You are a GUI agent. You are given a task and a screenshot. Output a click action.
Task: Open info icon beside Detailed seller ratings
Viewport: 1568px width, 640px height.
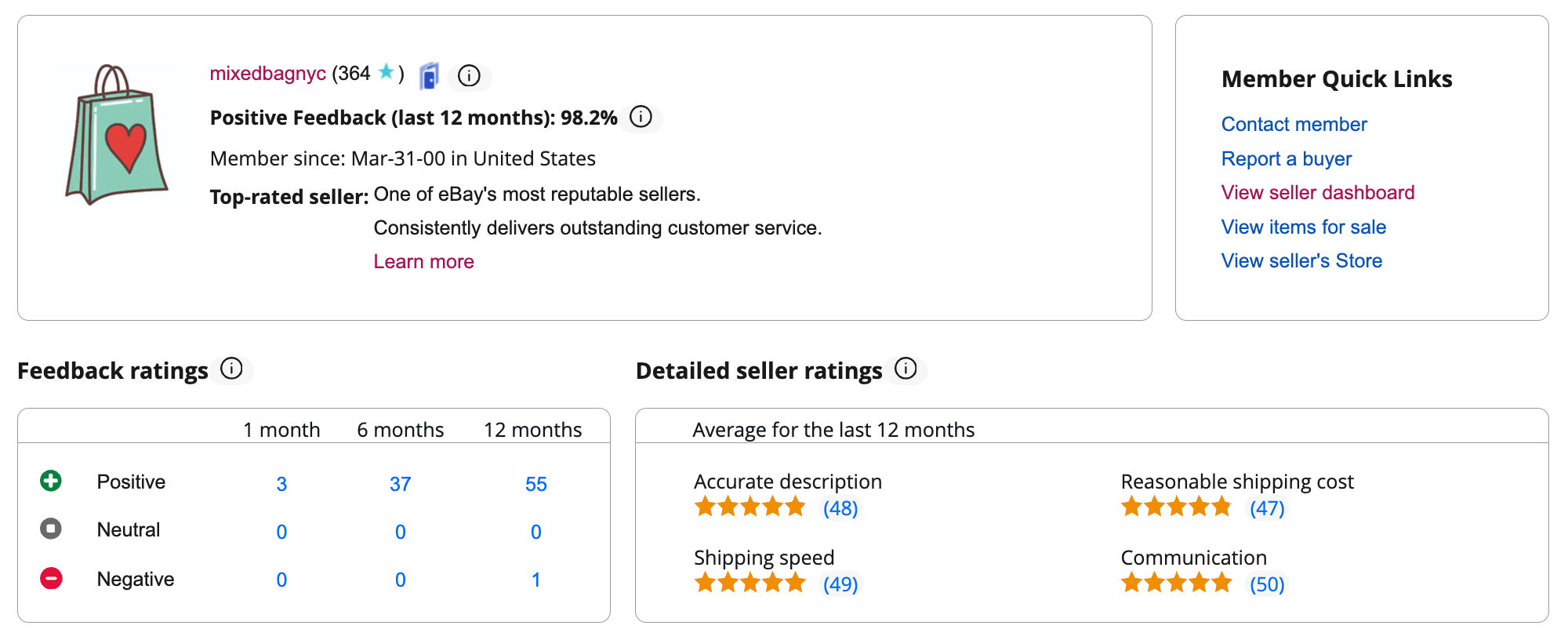906,369
